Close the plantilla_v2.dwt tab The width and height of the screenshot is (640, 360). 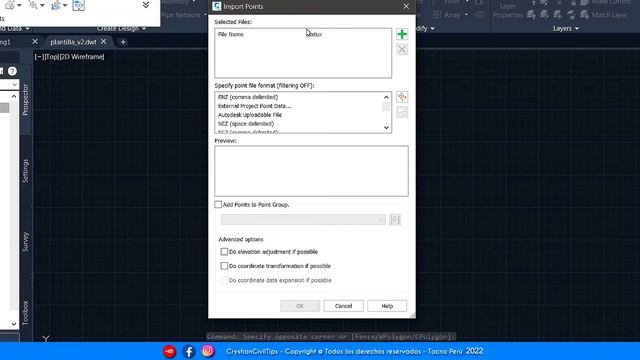tap(104, 42)
